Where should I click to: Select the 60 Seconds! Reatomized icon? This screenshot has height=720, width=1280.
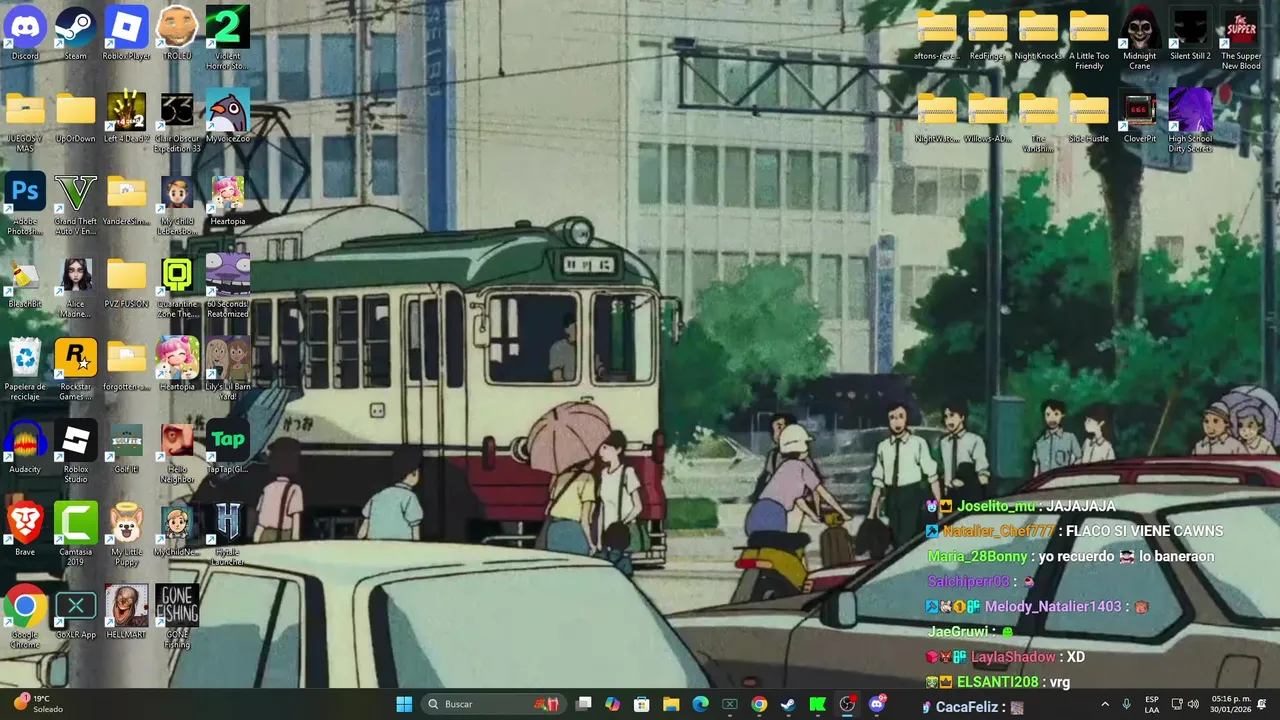[227, 288]
